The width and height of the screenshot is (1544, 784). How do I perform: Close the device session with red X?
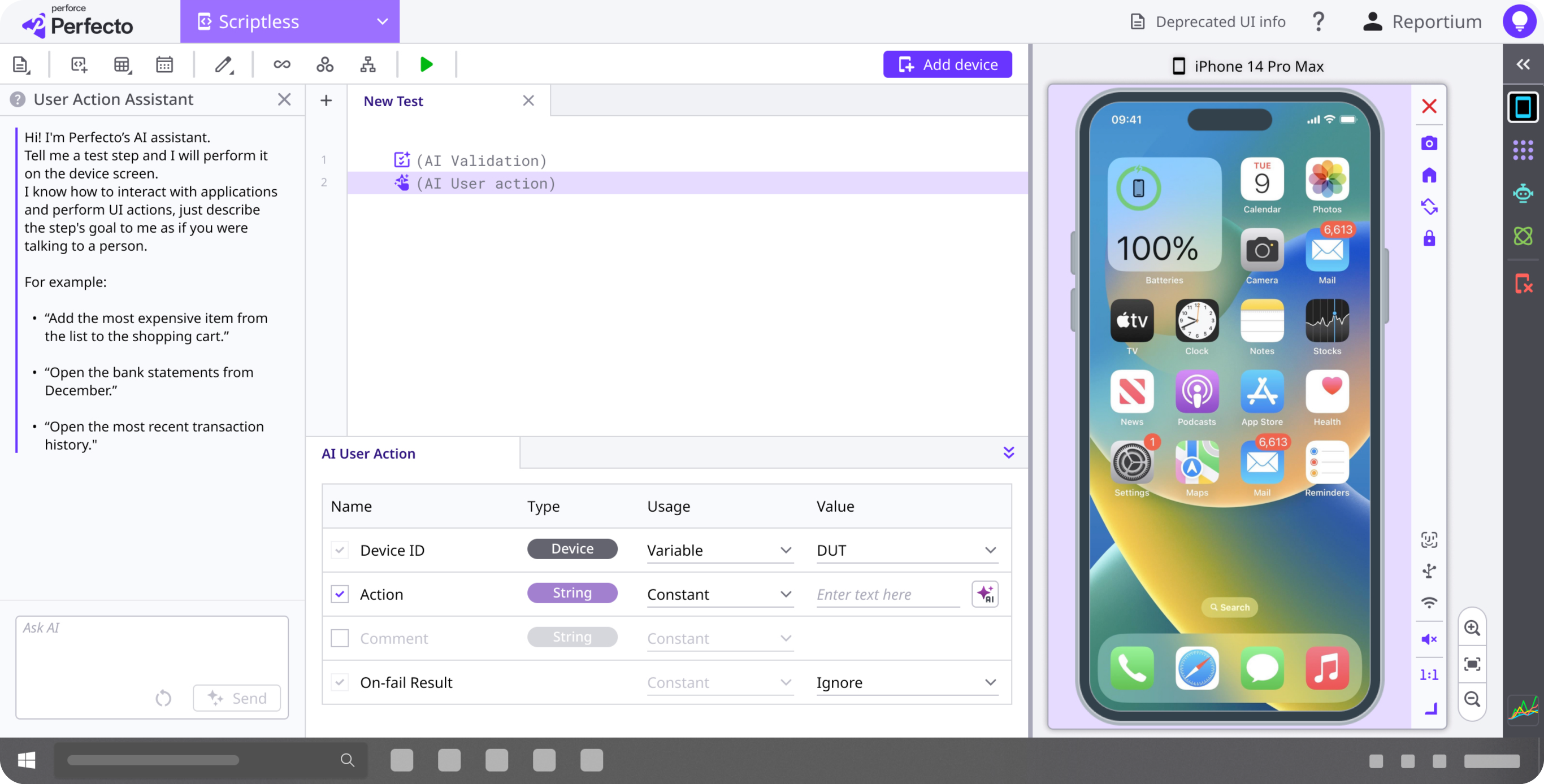1429,106
